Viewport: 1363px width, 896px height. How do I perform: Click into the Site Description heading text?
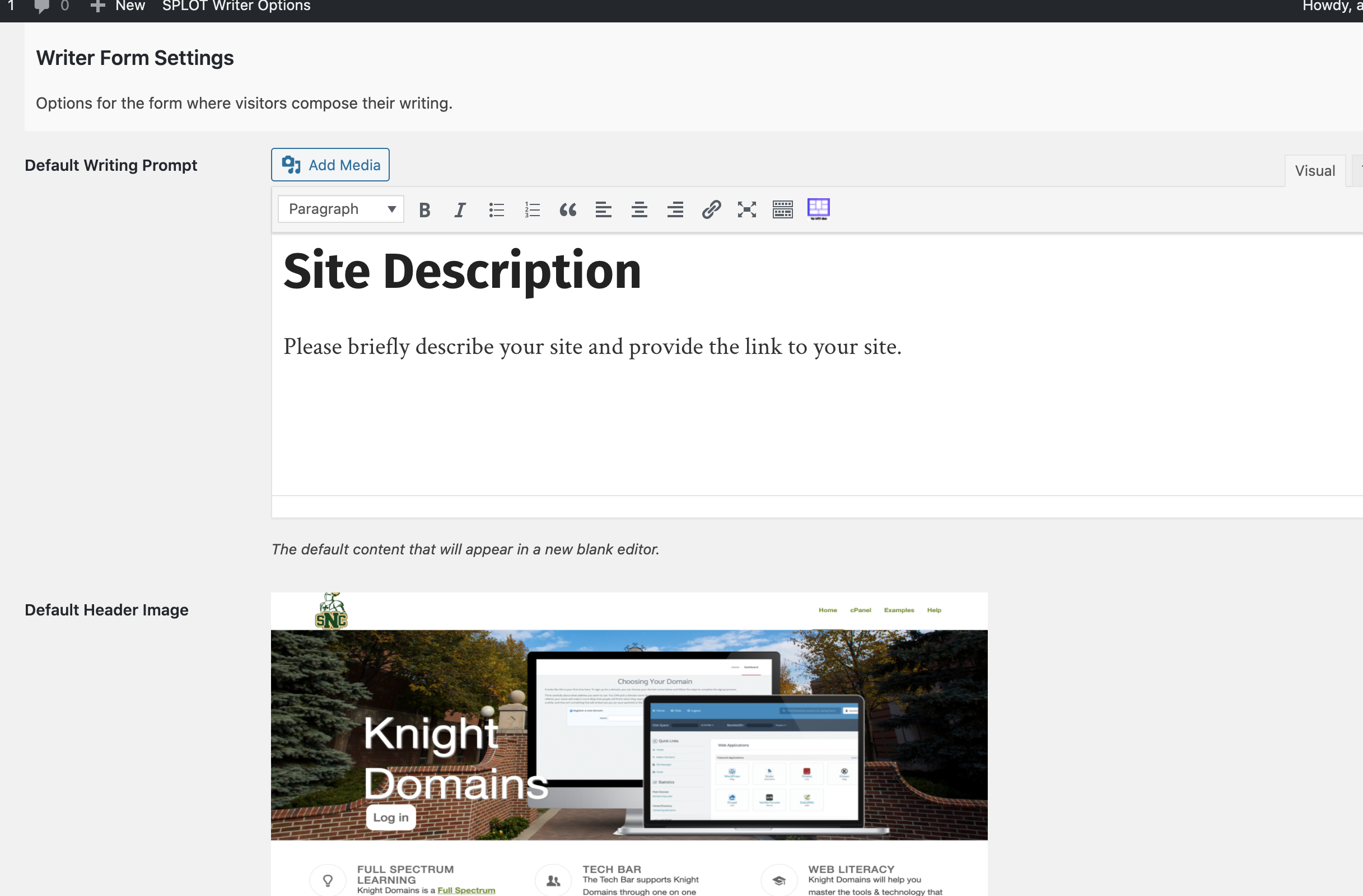(461, 271)
